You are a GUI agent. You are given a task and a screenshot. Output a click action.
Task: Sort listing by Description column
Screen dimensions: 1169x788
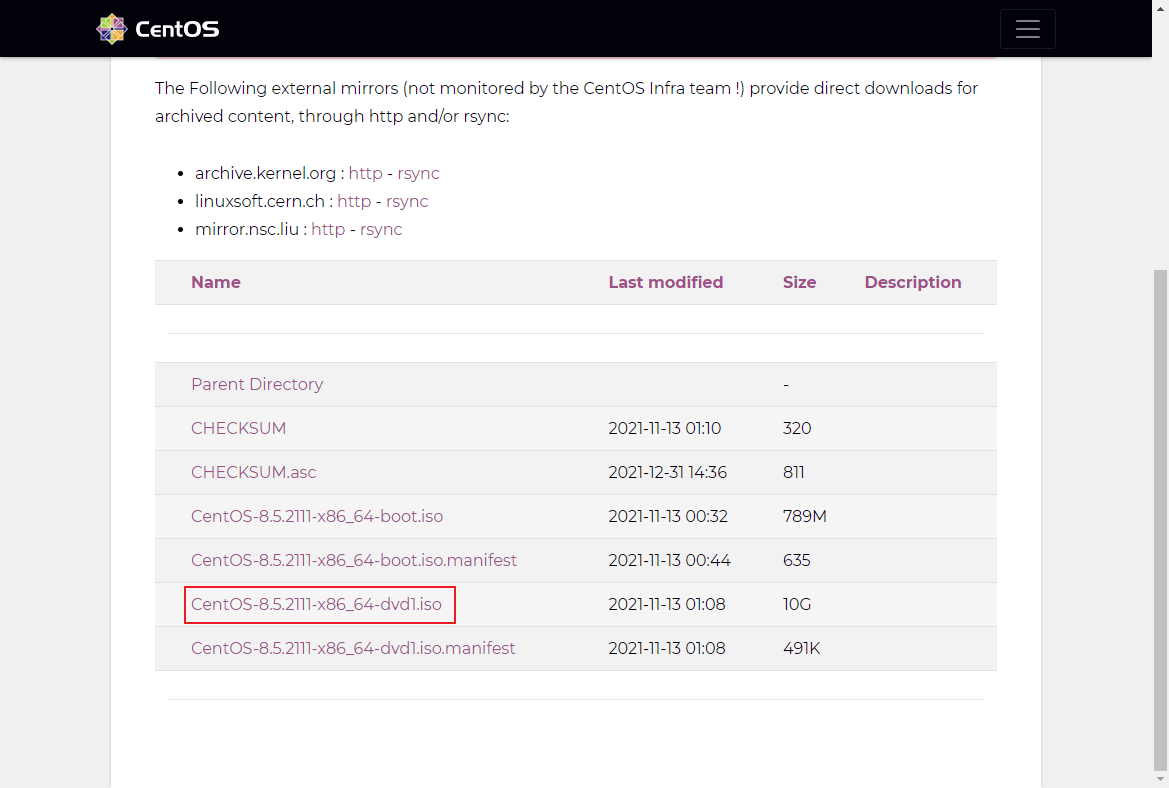[x=913, y=283]
